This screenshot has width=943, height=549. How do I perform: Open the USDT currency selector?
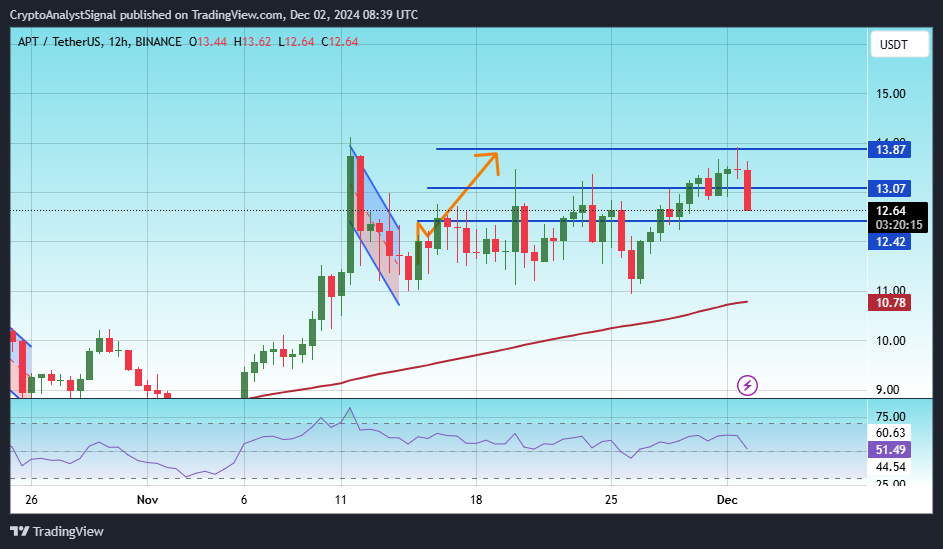coord(899,44)
